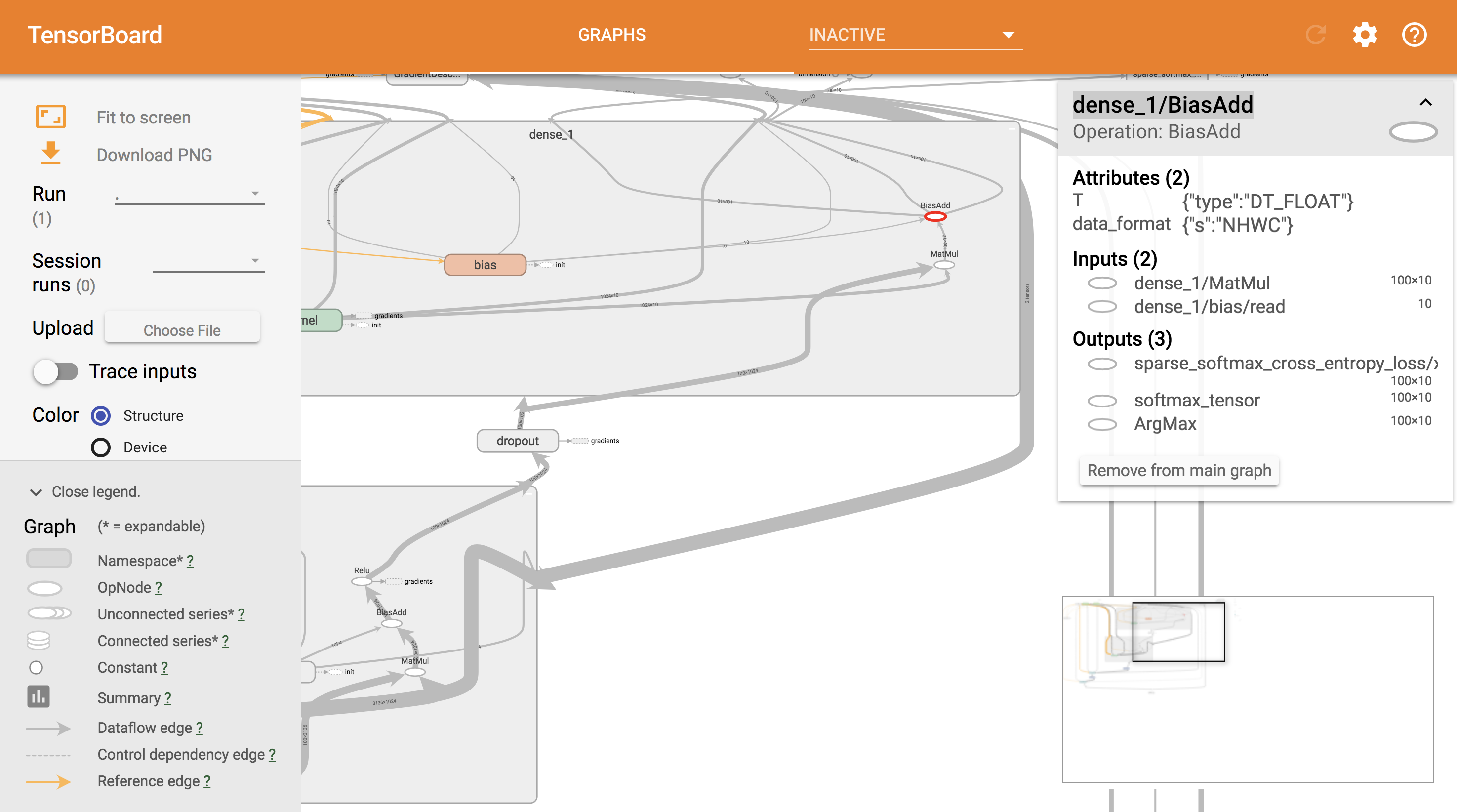Click the Connected series legend icon
Viewport: 1457px width, 812px height.
pyautogui.click(x=39, y=640)
